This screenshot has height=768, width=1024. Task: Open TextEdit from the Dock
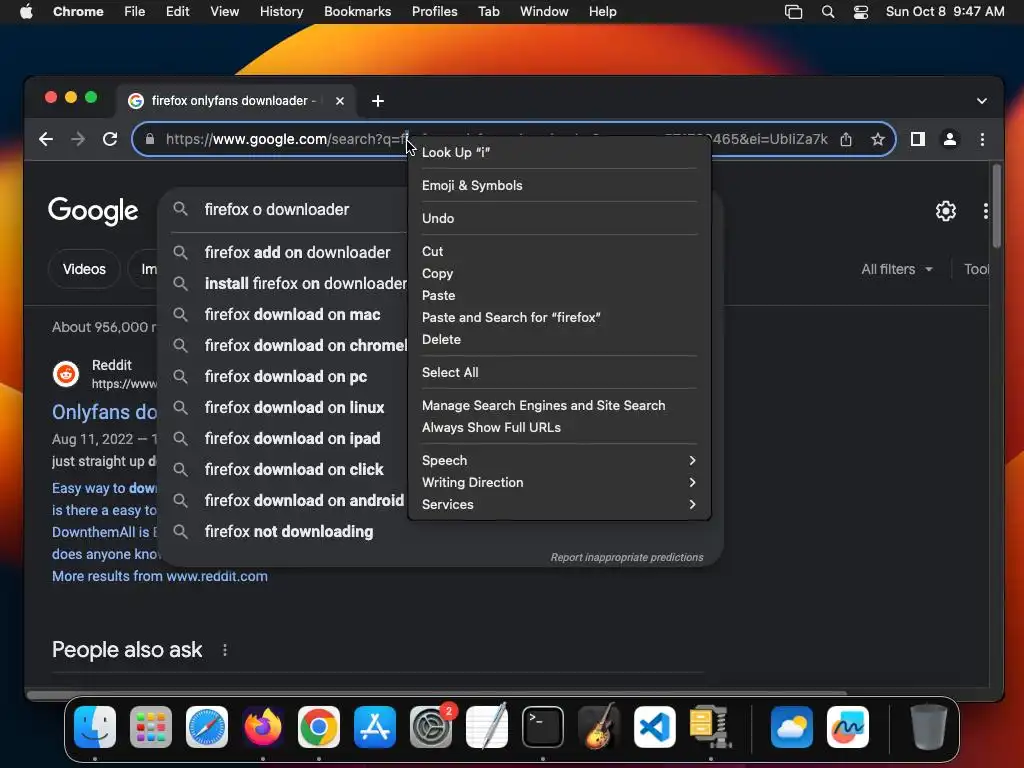(487, 727)
